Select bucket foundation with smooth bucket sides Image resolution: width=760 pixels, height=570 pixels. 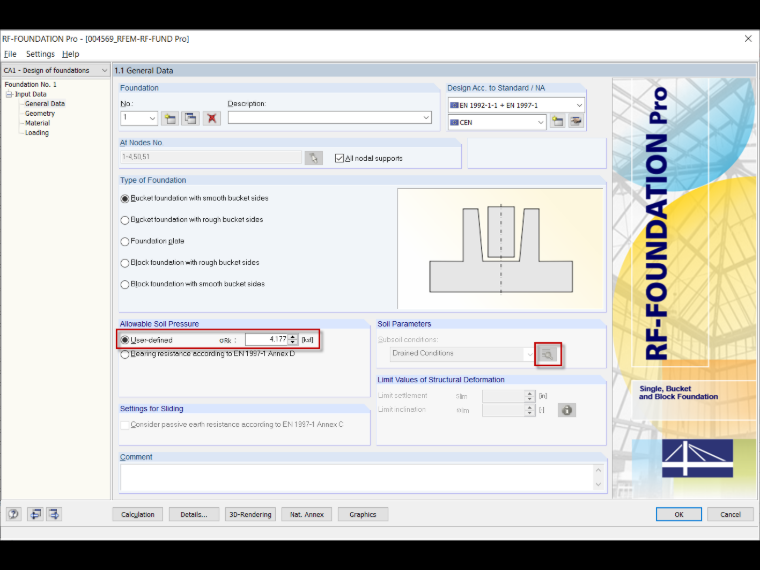(x=125, y=199)
